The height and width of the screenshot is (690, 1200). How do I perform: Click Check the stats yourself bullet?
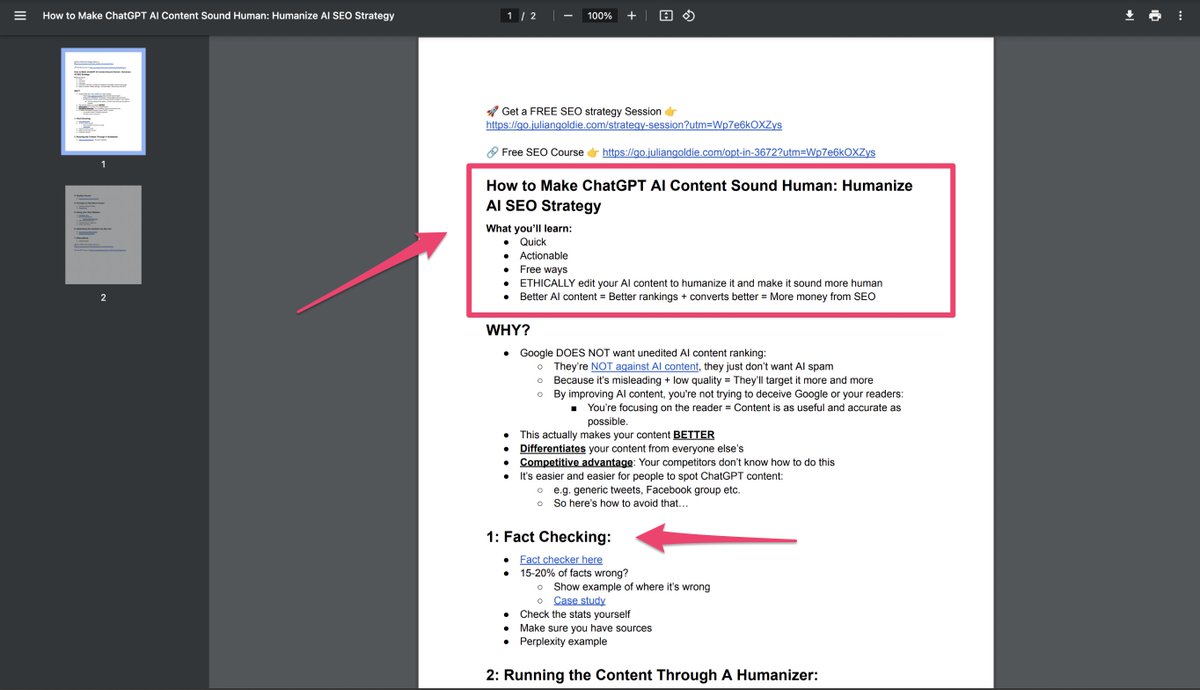(x=575, y=615)
